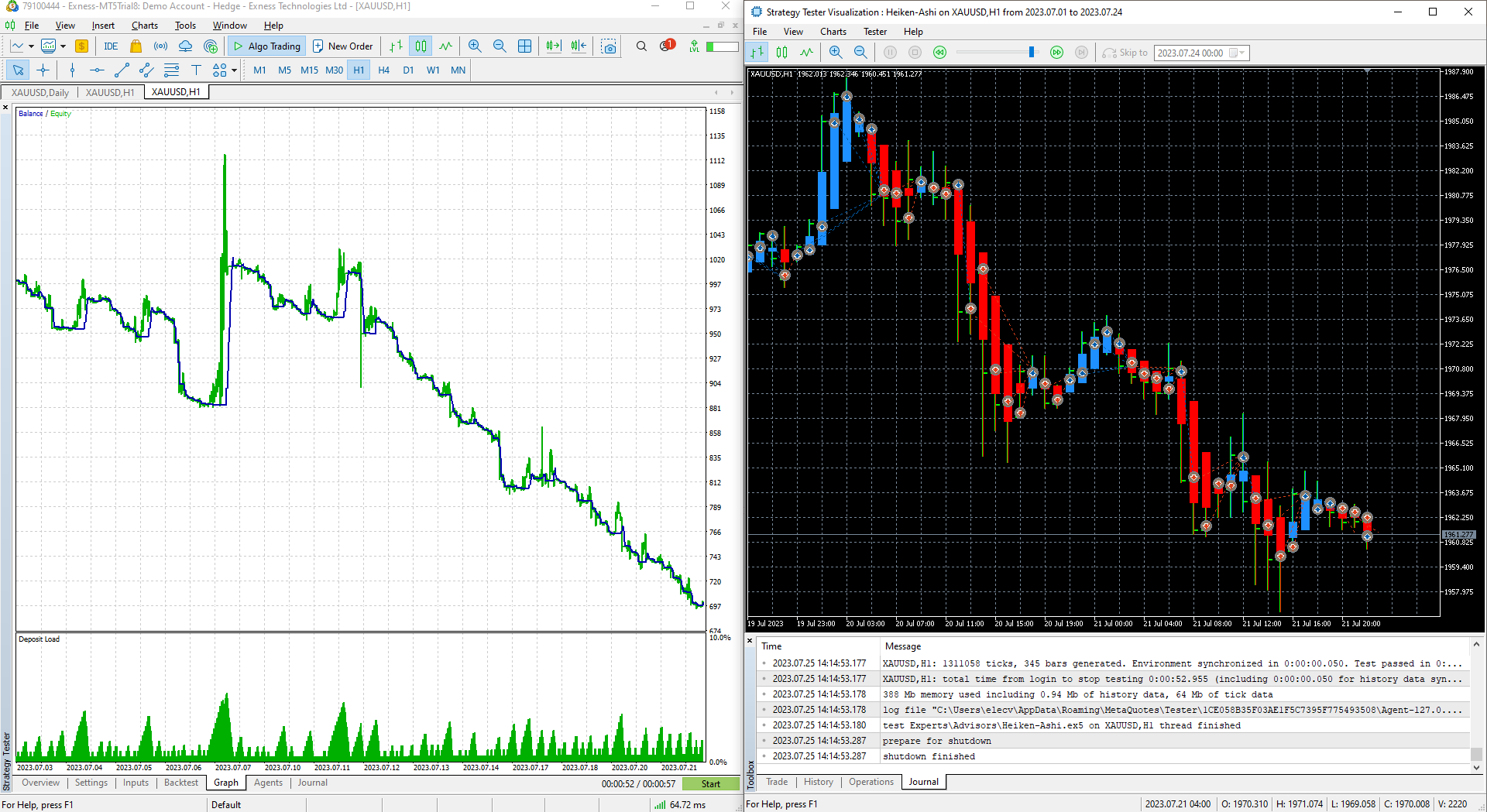Image resolution: width=1487 pixels, height=812 pixels.
Task: Open the Market shopping bag icon
Action: coord(136,46)
